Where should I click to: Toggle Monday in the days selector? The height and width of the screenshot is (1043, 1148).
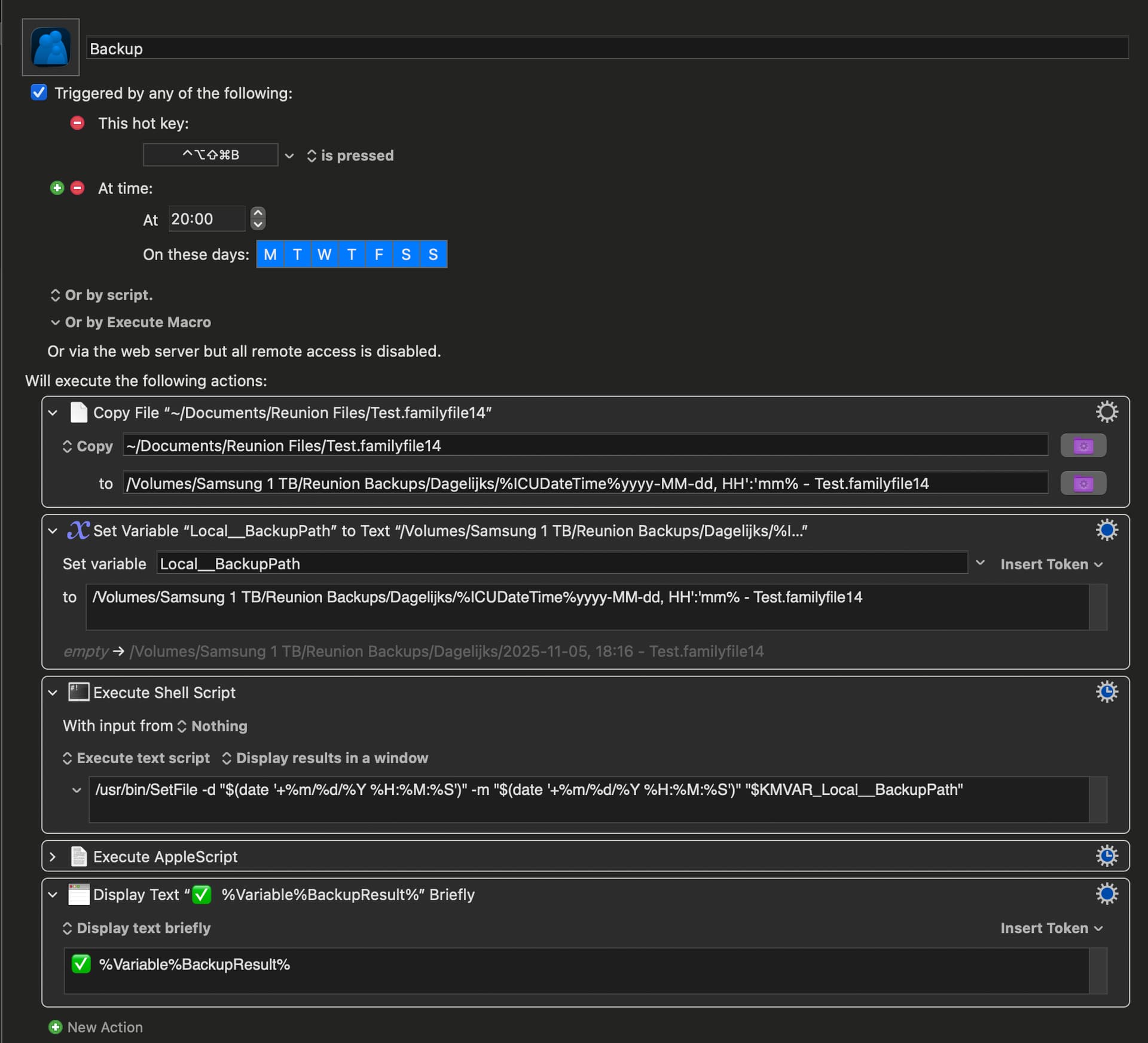tap(270, 254)
